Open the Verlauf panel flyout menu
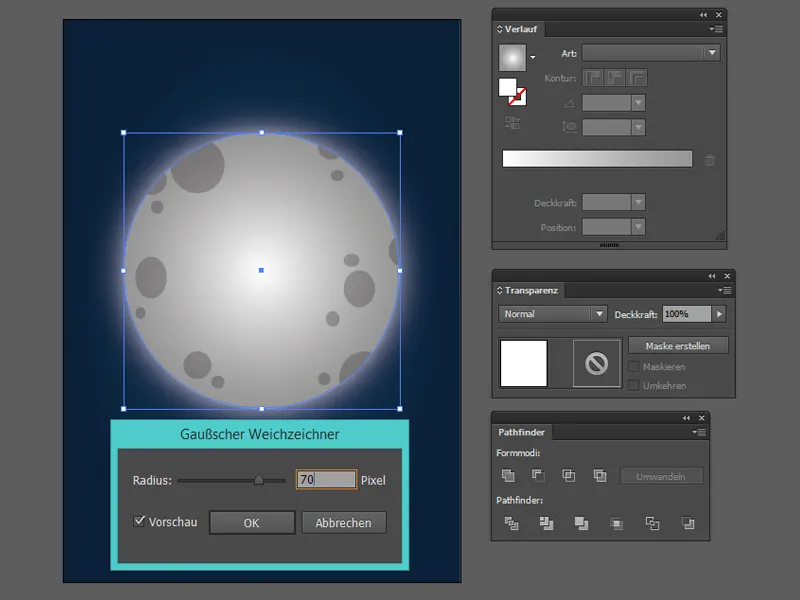The height and width of the screenshot is (600, 800). 716,29
